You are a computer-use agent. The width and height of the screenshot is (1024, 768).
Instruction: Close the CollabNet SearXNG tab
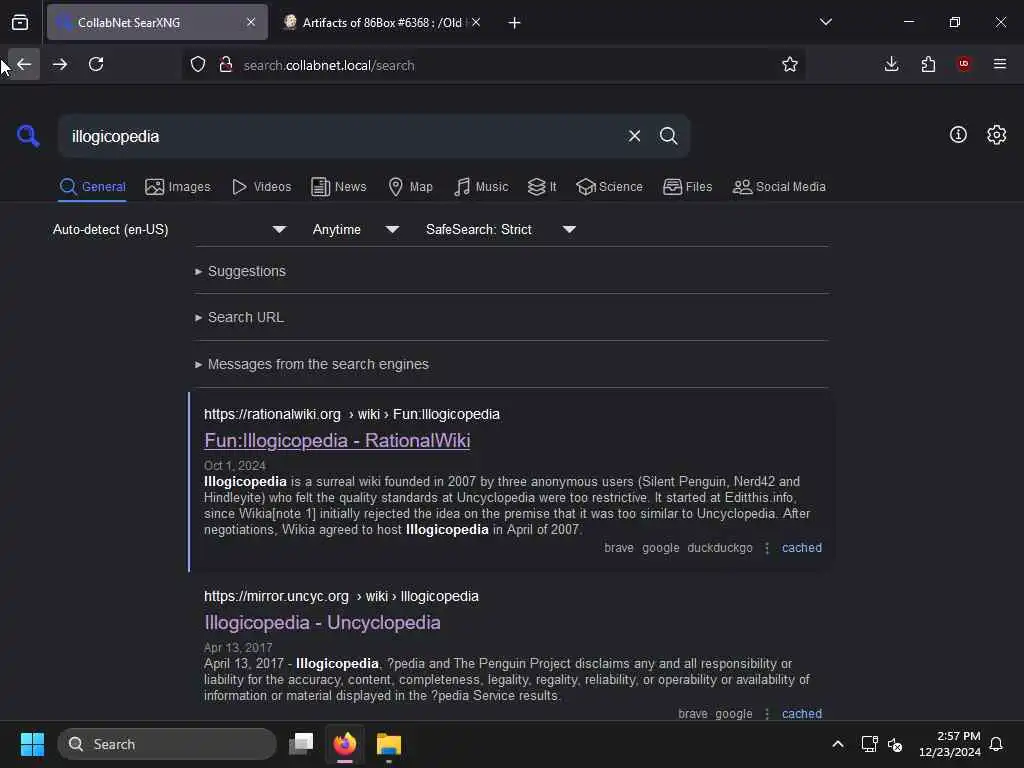coord(251,22)
